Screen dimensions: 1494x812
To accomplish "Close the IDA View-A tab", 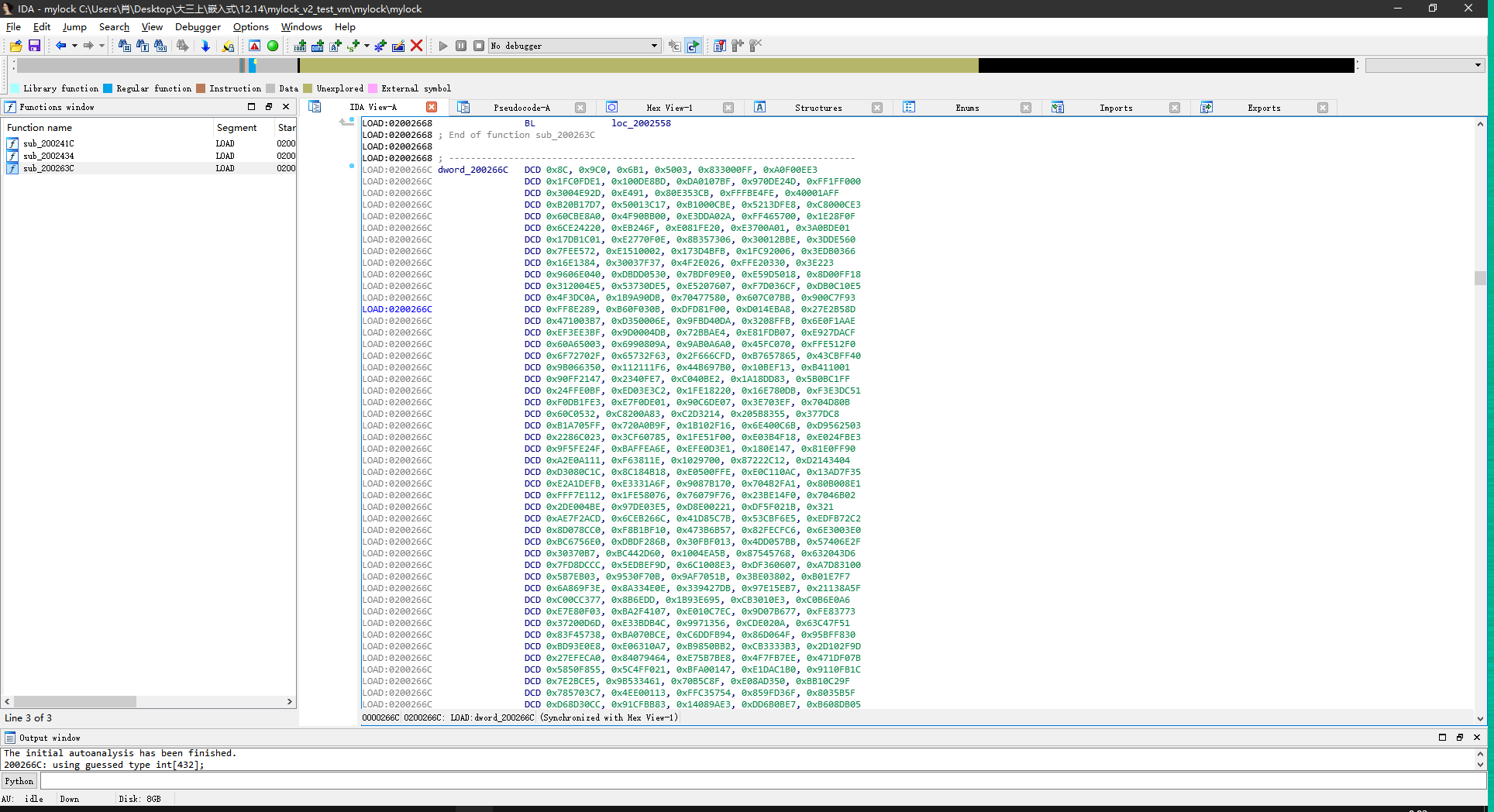I will click(x=432, y=107).
